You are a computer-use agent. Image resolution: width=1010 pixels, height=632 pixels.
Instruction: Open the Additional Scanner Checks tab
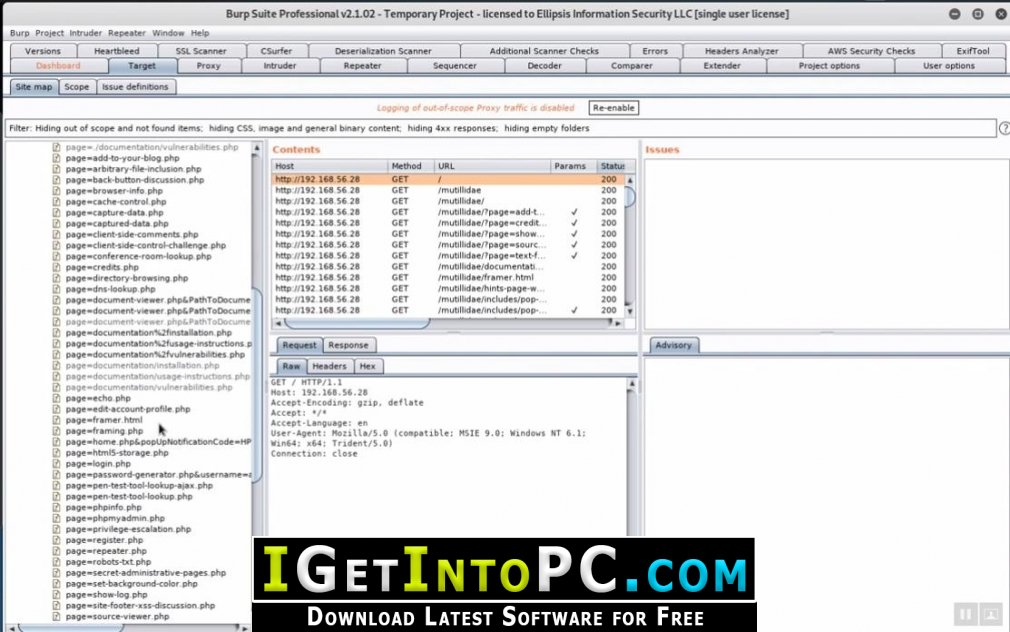[x=544, y=51]
